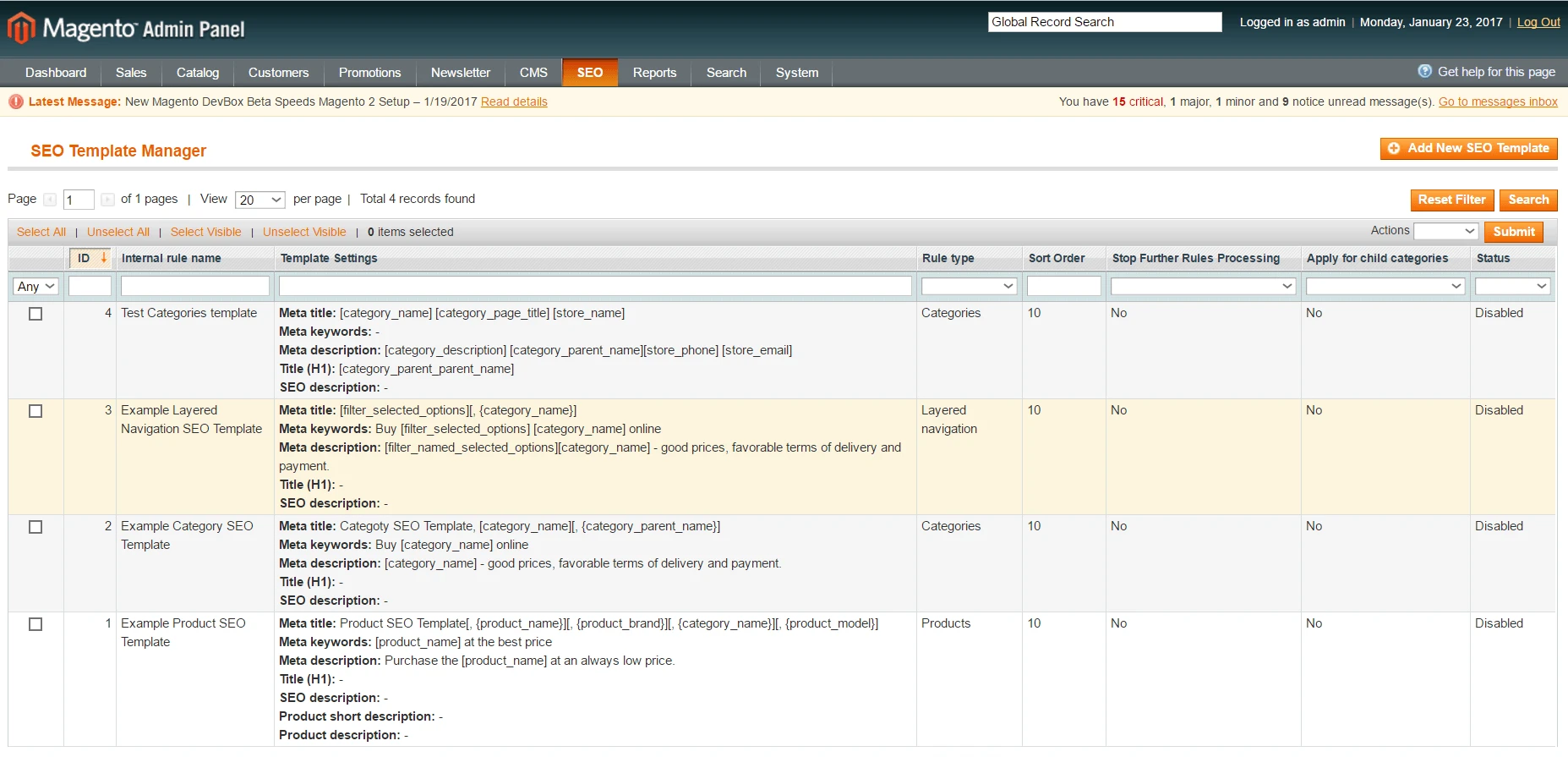1568x757 pixels.
Task: Click the Reset Filter button
Action: [1452, 200]
